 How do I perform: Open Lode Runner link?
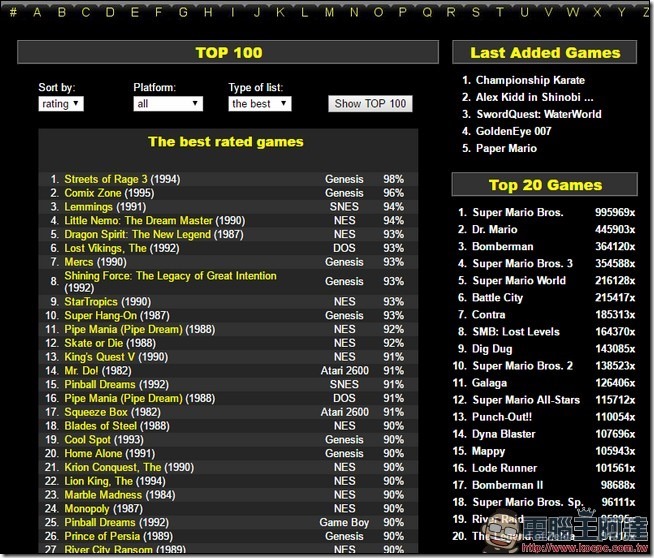[x=504, y=468]
